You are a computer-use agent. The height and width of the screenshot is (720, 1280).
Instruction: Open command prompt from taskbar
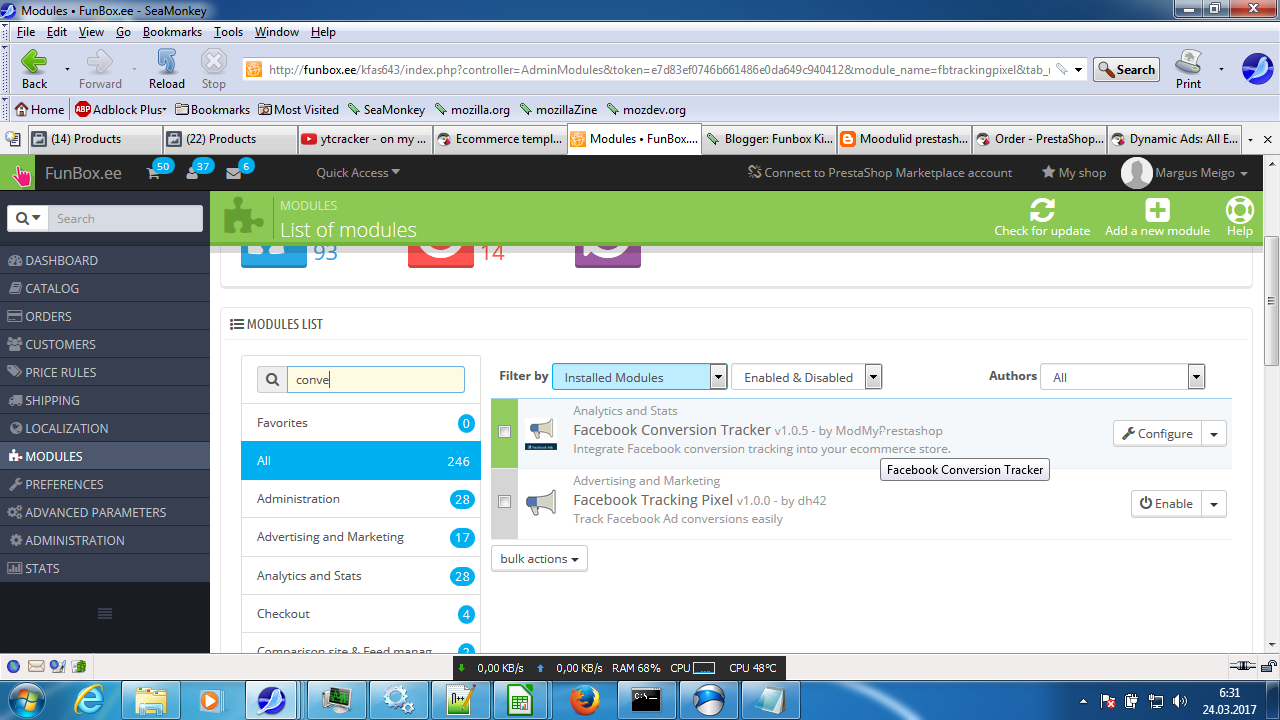click(645, 699)
